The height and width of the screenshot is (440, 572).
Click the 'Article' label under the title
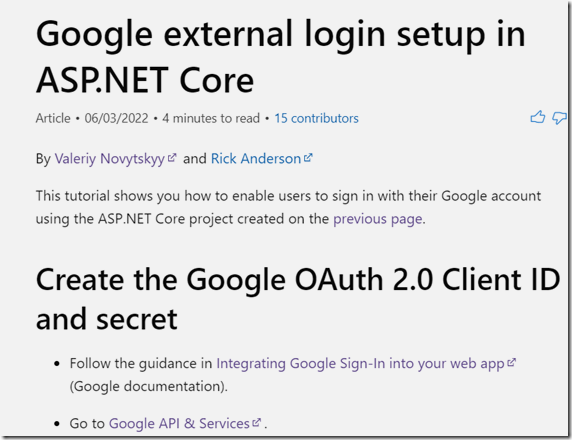tap(53, 118)
